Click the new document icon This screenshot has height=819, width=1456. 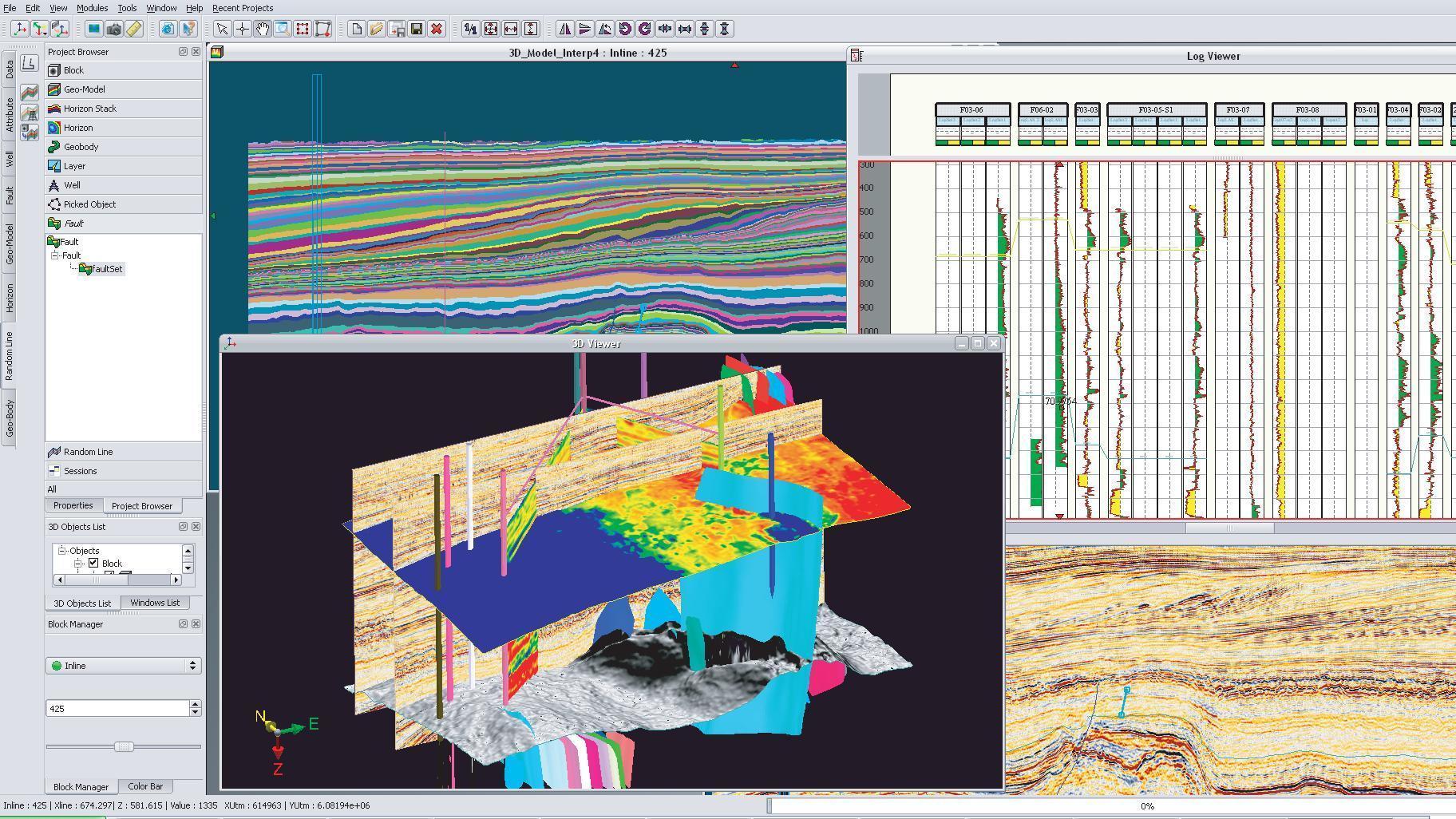pos(356,29)
